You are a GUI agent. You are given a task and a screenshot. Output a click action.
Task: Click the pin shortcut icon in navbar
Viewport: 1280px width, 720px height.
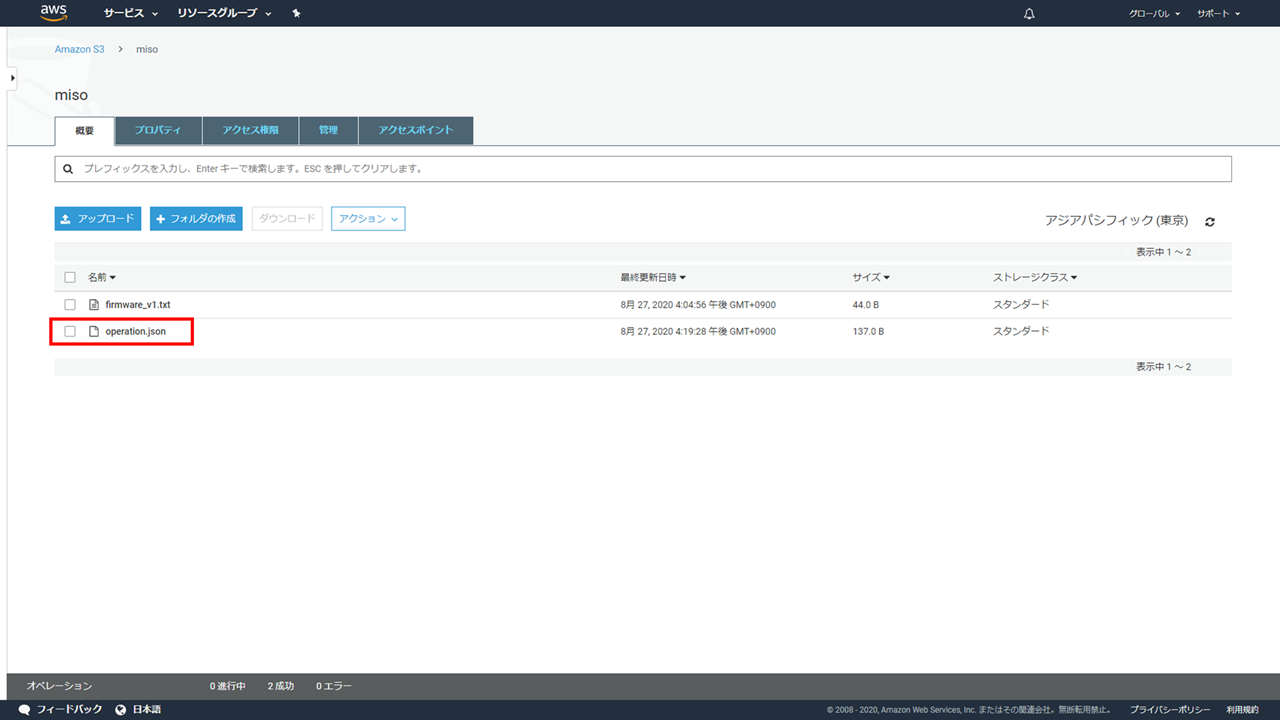click(296, 14)
